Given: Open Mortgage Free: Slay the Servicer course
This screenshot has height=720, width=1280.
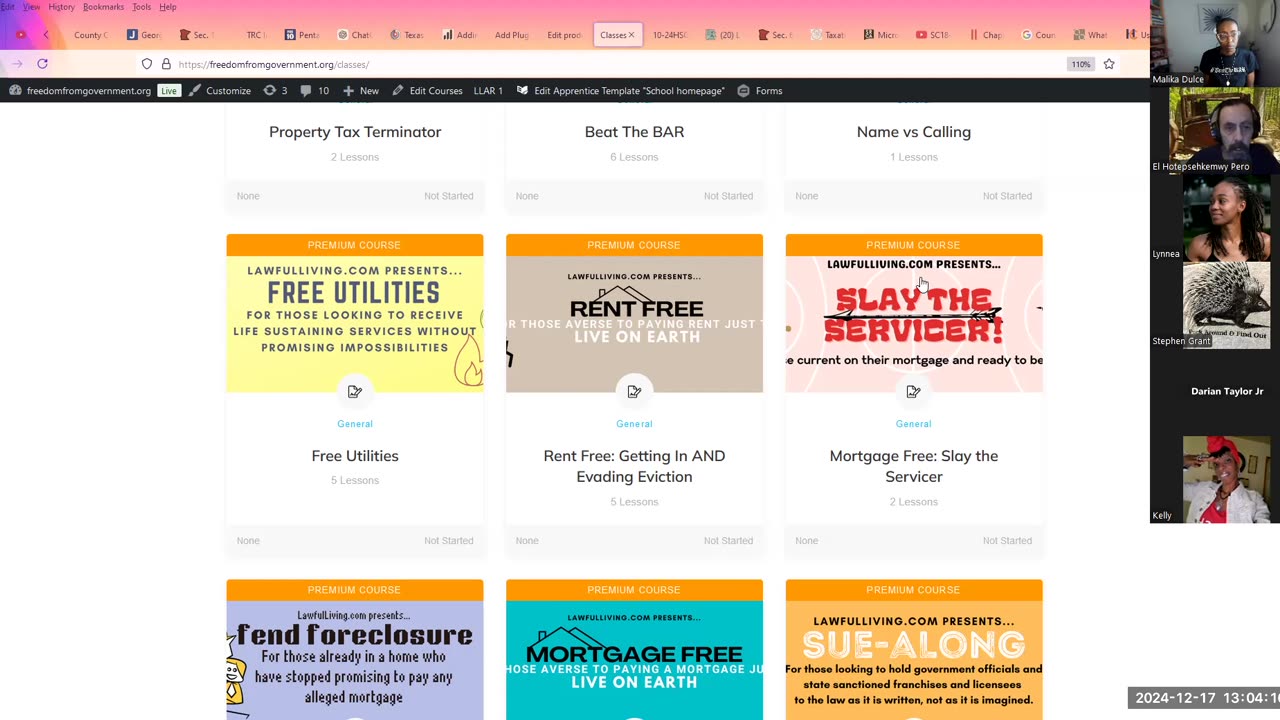Looking at the screenshot, I should tap(913, 466).
